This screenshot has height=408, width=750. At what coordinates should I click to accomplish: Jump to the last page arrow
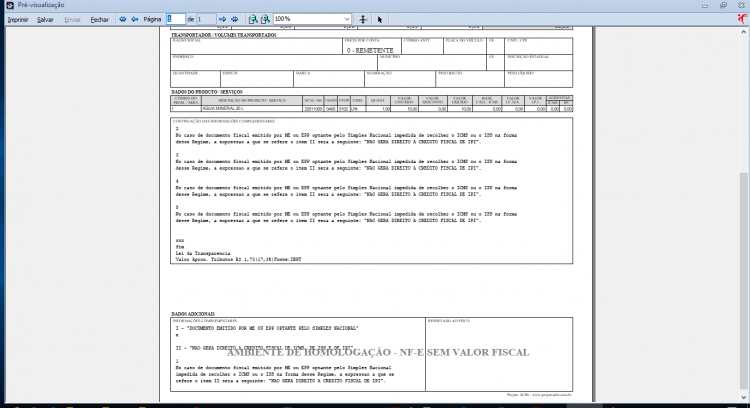[x=234, y=19]
